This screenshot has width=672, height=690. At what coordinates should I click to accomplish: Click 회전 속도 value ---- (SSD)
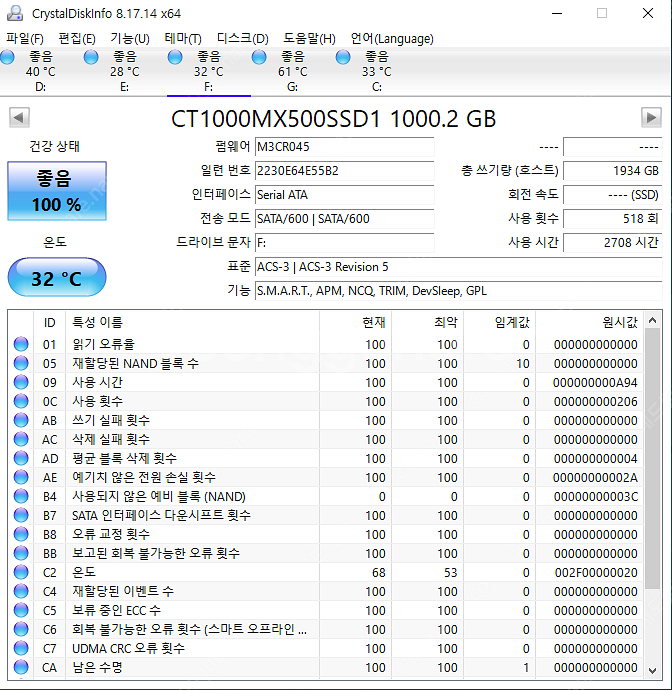(x=613, y=195)
